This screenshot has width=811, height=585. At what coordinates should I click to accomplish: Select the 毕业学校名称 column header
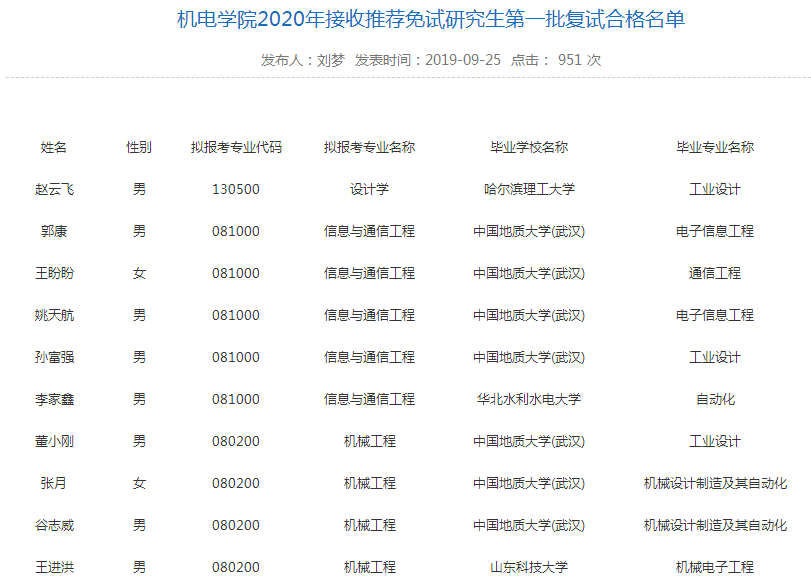point(529,147)
